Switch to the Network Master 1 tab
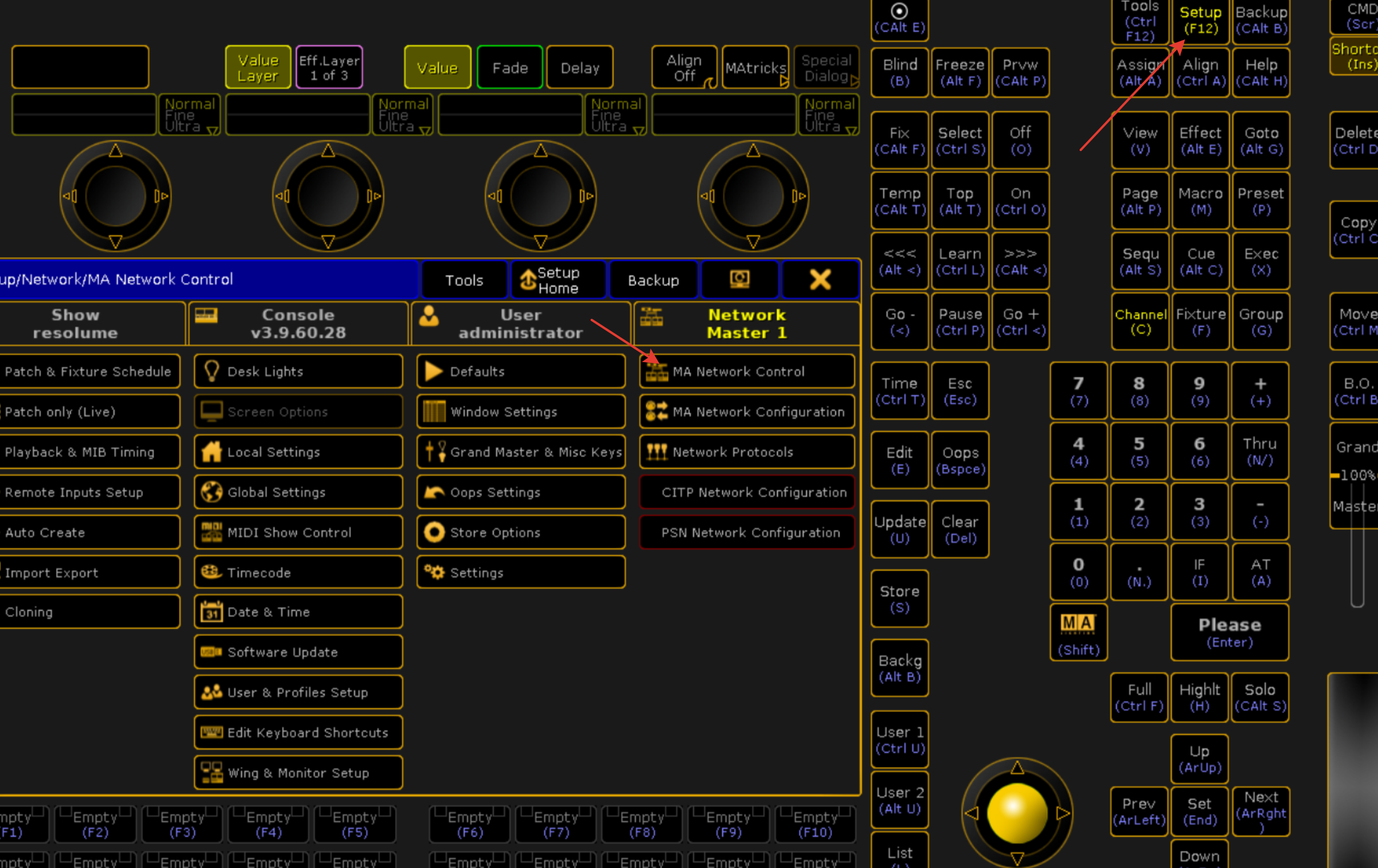This screenshot has height=868, width=1378. [746, 323]
